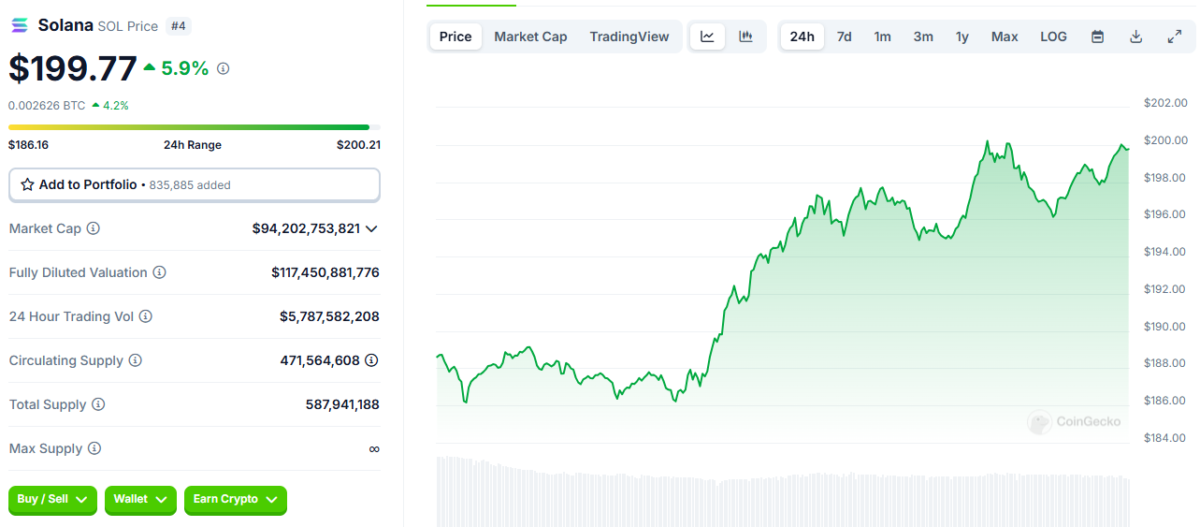The width and height of the screenshot is (1200, 527).
Task: Open the Buy / Sell dropdown
Action: (52, 499)
